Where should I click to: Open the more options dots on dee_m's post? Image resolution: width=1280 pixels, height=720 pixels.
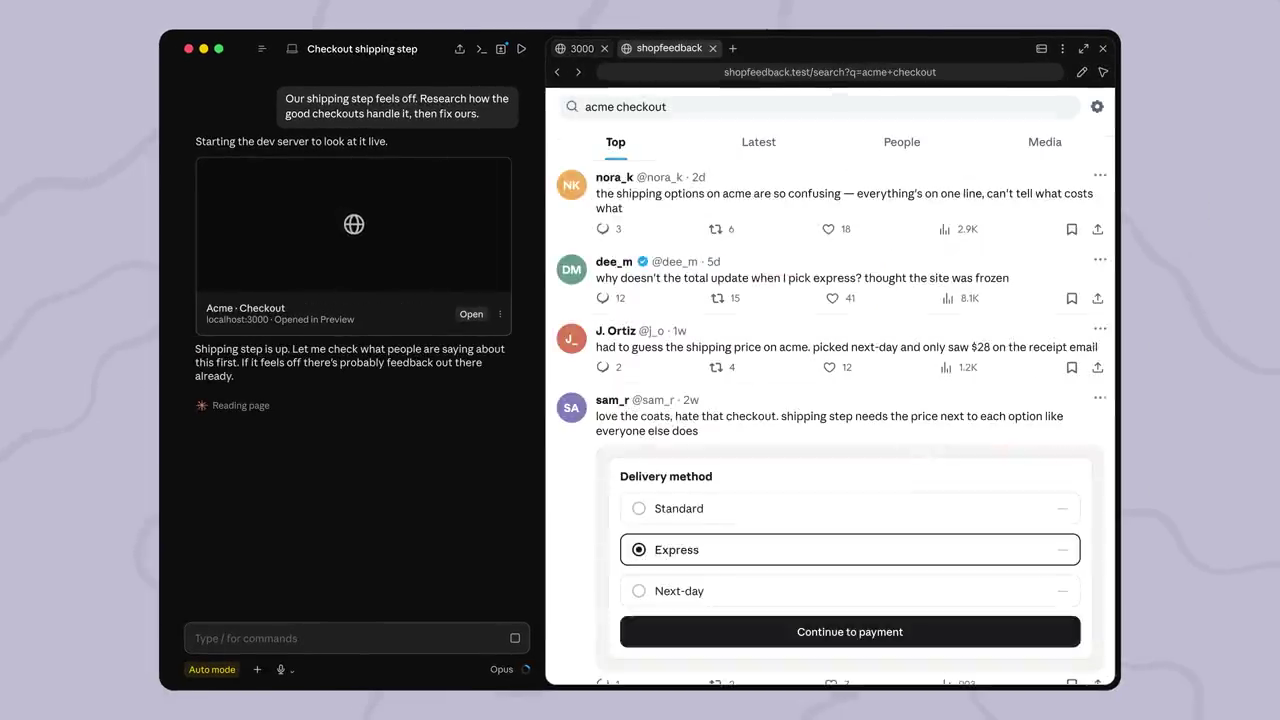click(x=1100, y=259)
